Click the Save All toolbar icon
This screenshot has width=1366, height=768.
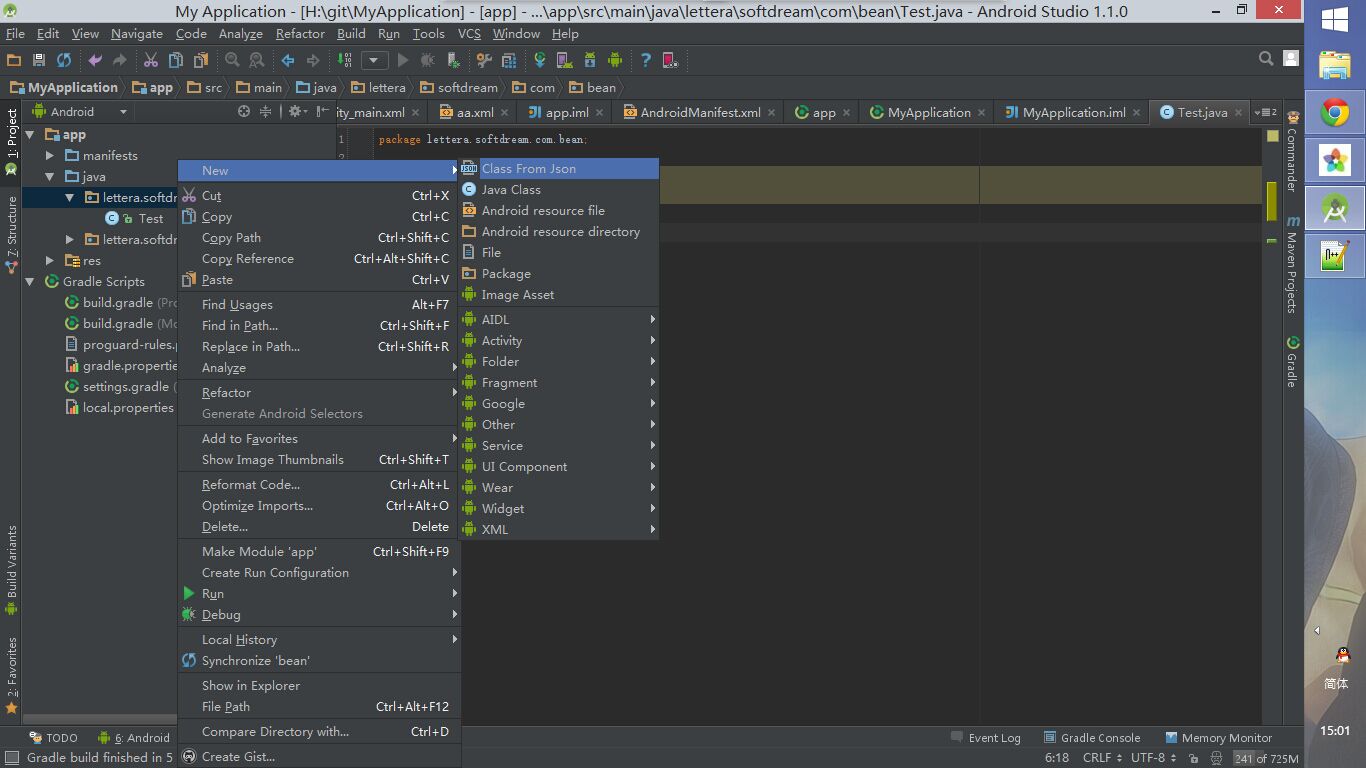click(39, 60)
